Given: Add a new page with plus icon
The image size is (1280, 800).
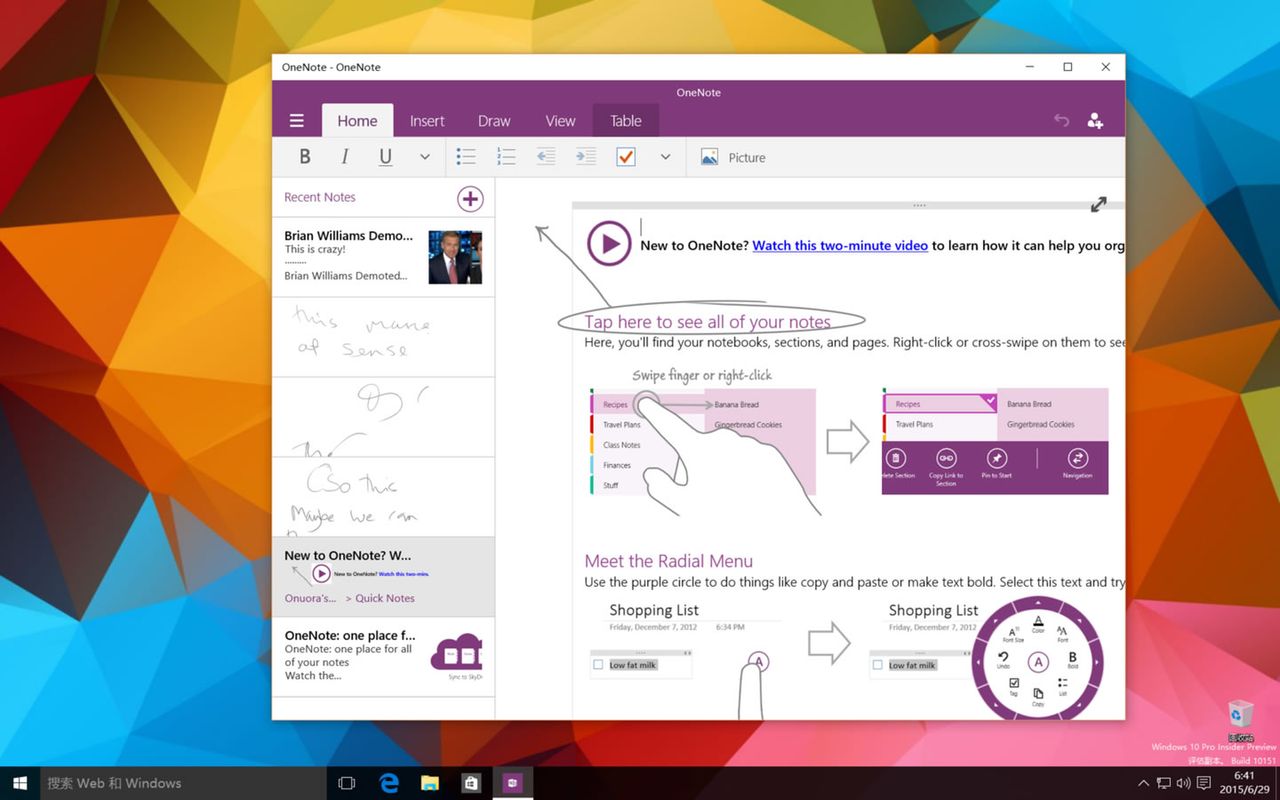Looking at the screenshot, I should [470, 198].
